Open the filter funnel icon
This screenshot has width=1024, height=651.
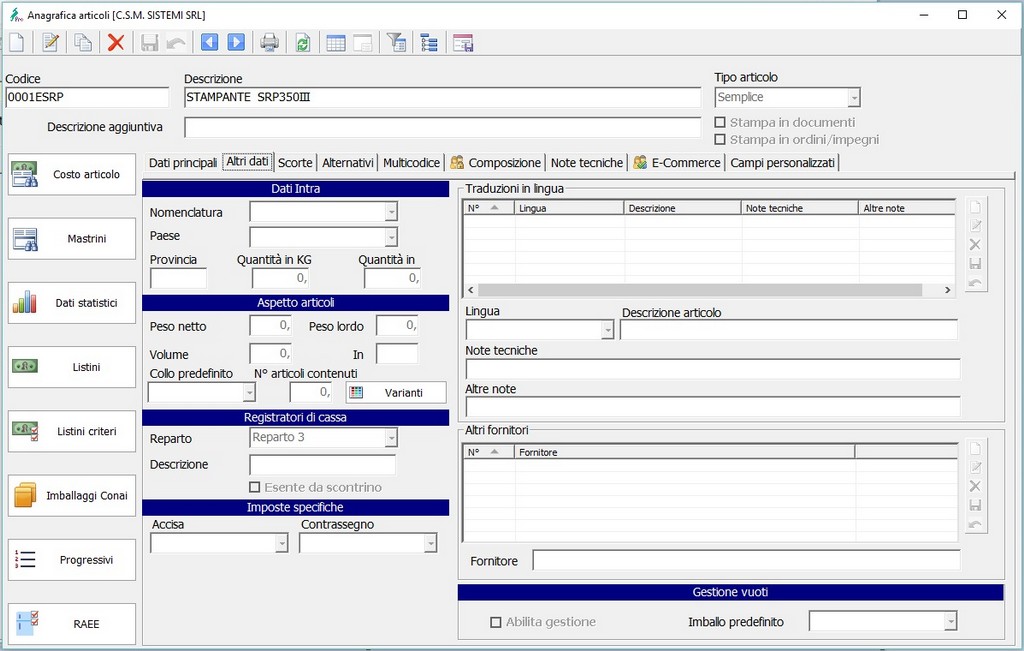point(396,43)
